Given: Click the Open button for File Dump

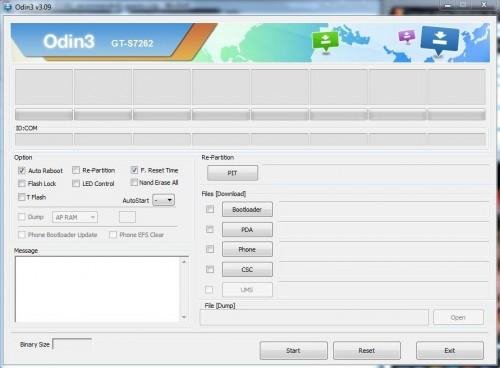Looking at the screenshot, I should (458, 317).
